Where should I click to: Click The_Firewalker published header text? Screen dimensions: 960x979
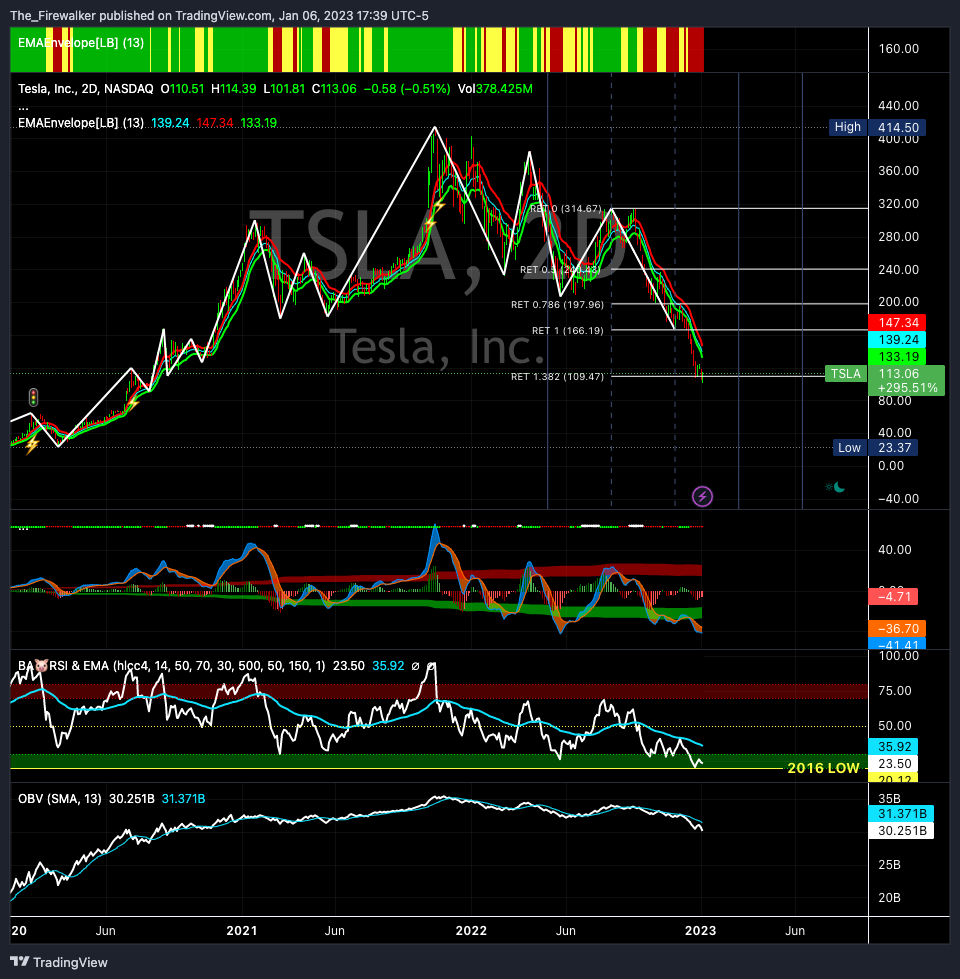[219, 16]
